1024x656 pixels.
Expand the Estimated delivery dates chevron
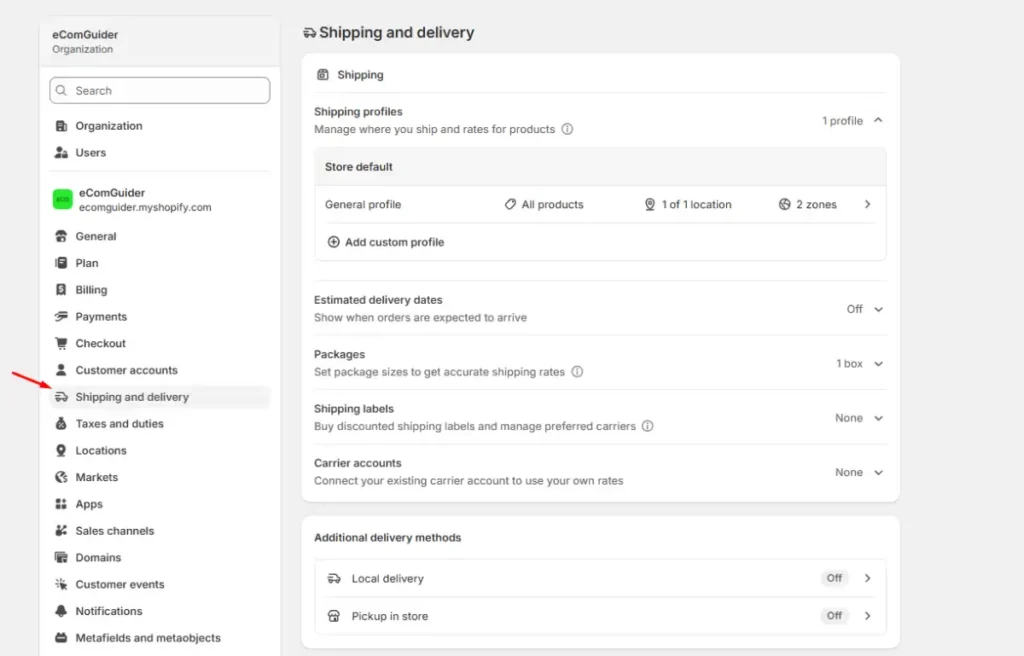click(x=878, y=309)
